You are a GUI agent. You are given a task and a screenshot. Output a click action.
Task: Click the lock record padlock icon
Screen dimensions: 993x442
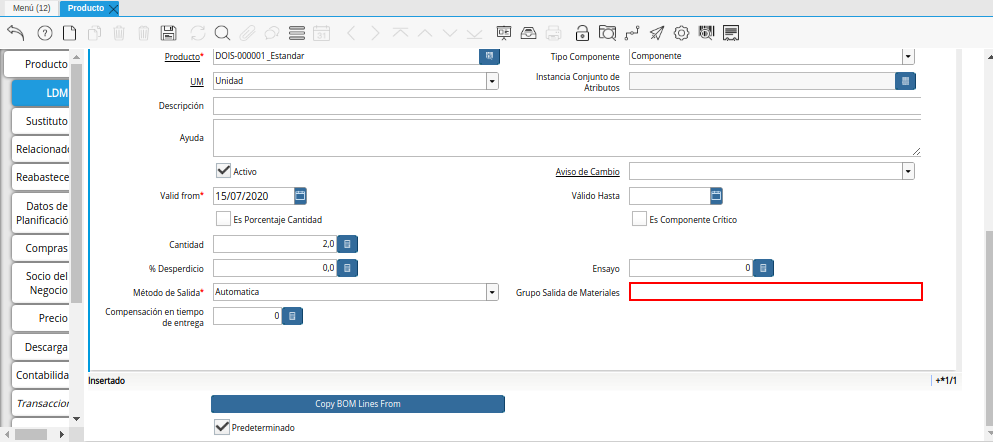pos(582,32)
